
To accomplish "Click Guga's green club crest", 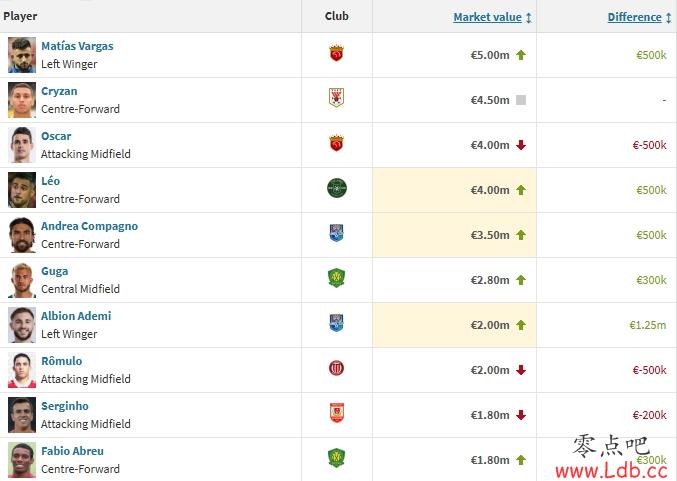I will (336, 278).
